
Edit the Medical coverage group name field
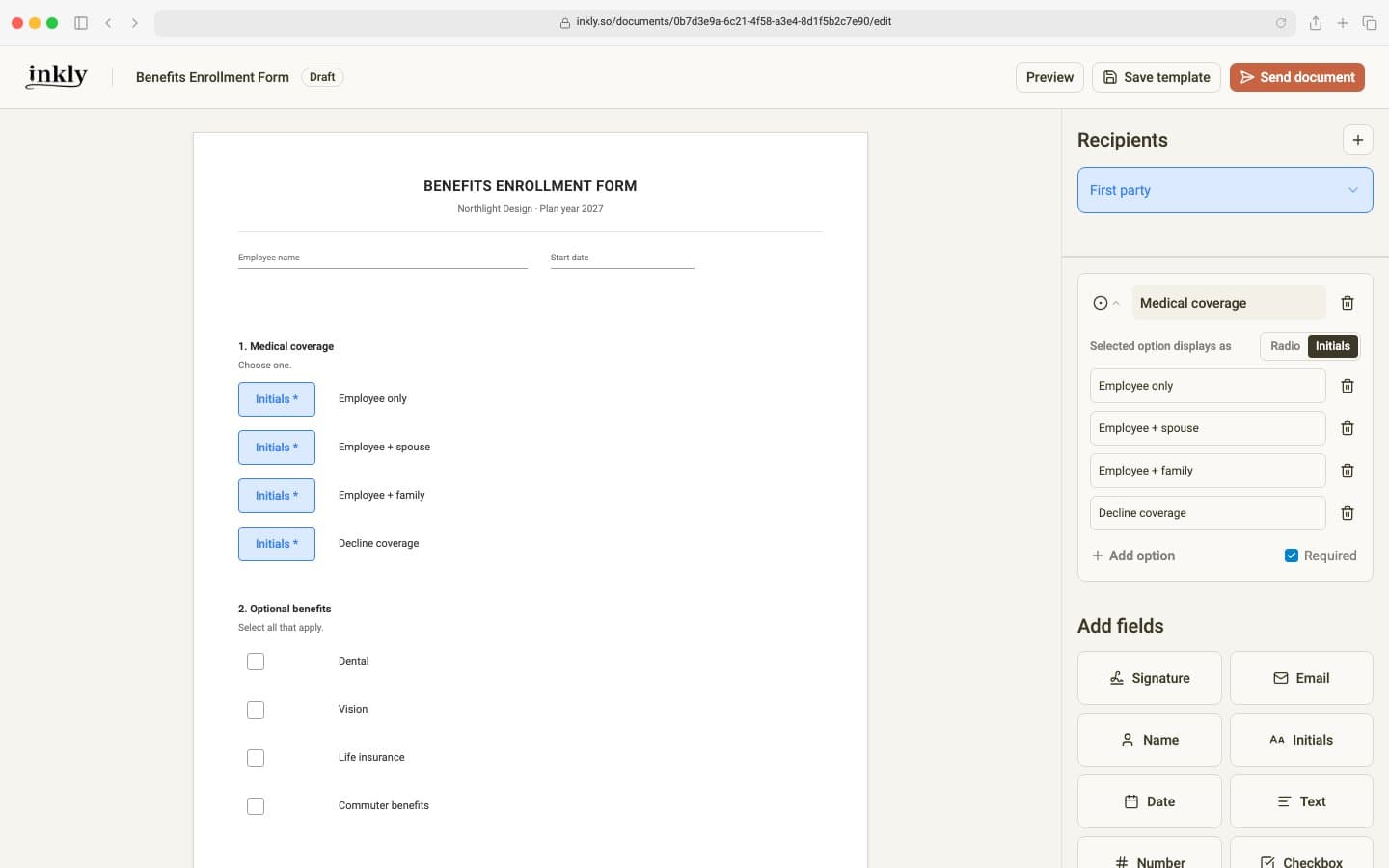tap(1228, 303)
